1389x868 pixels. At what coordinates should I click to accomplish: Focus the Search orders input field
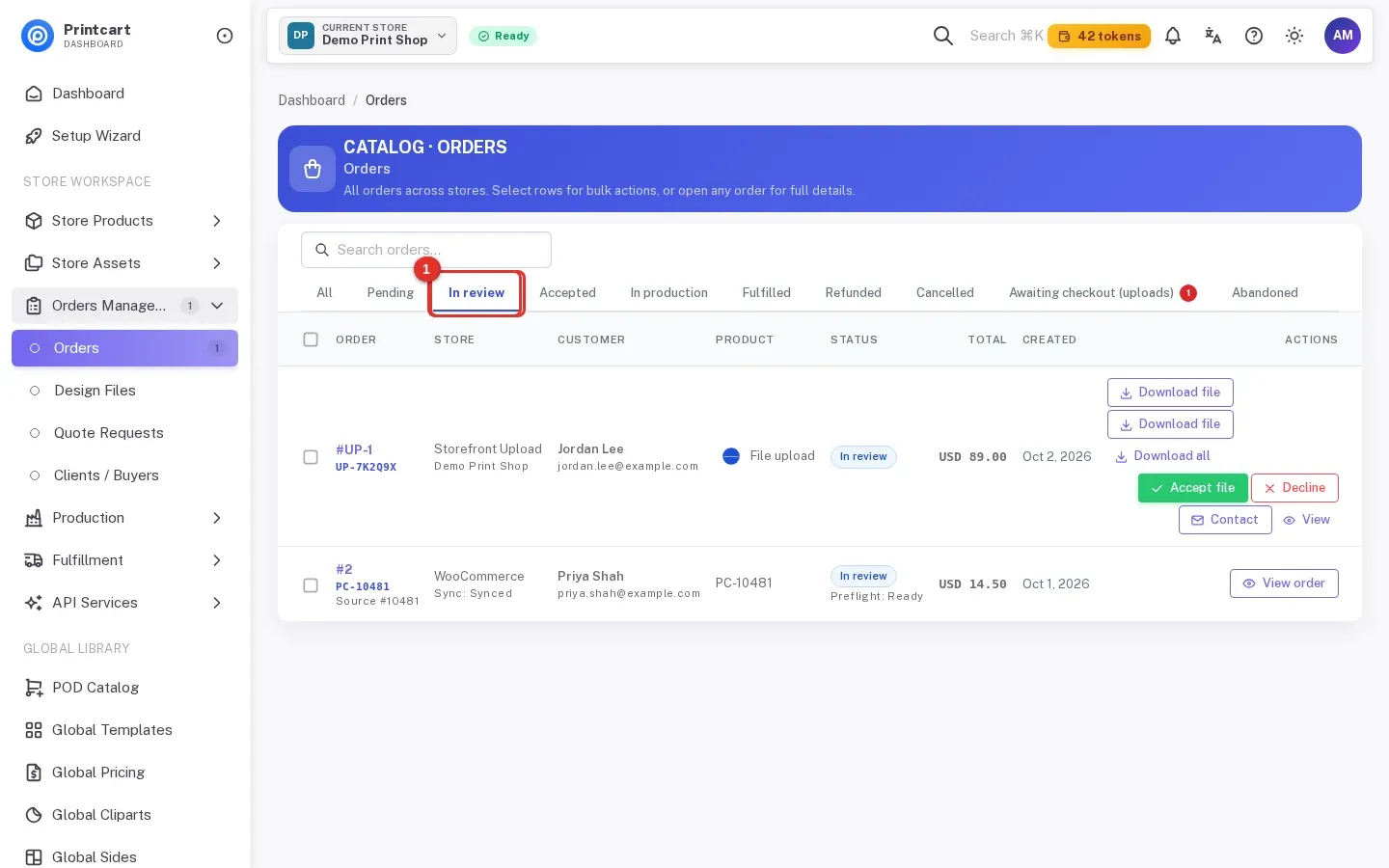pos(426,250)
